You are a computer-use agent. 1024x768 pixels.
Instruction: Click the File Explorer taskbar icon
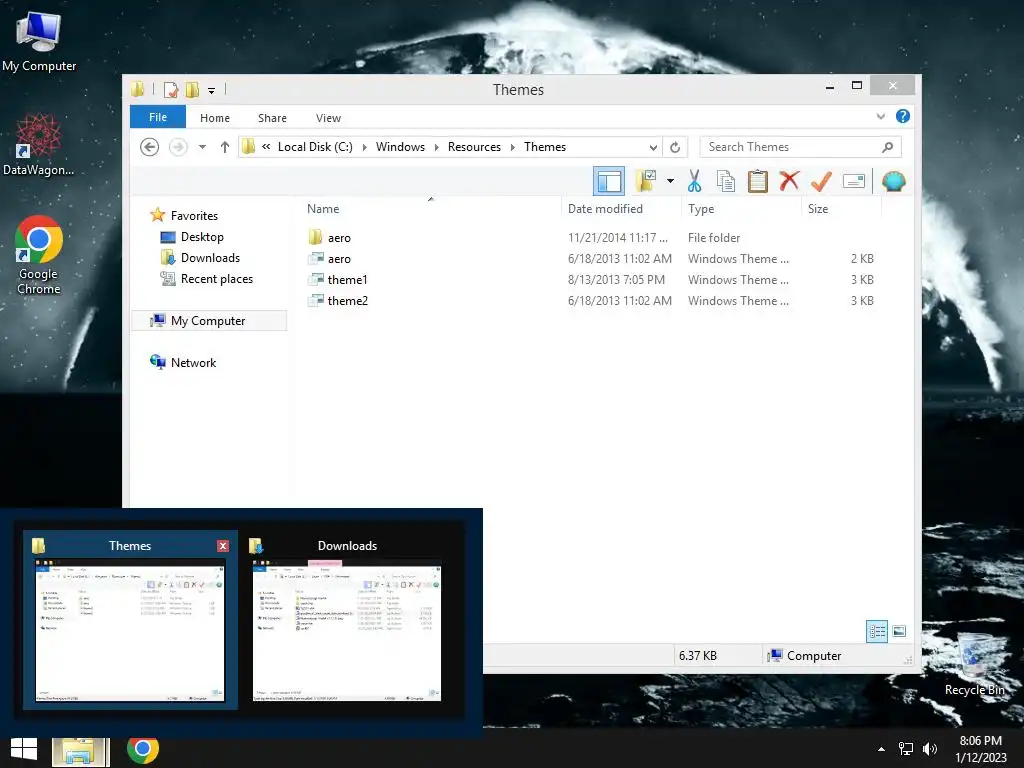pos(81,750)
